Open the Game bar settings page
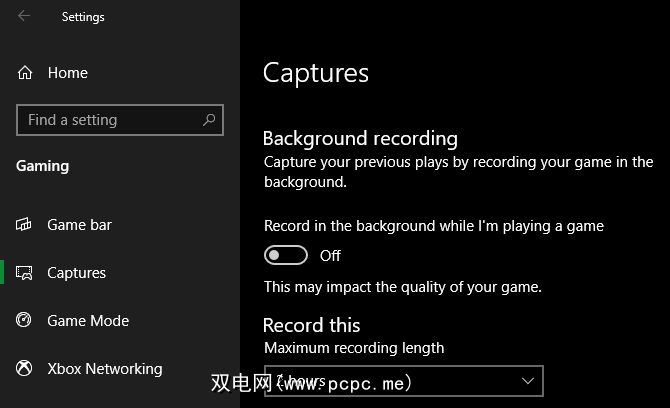This screenshot has width=670, height=408. pos(79,225)
